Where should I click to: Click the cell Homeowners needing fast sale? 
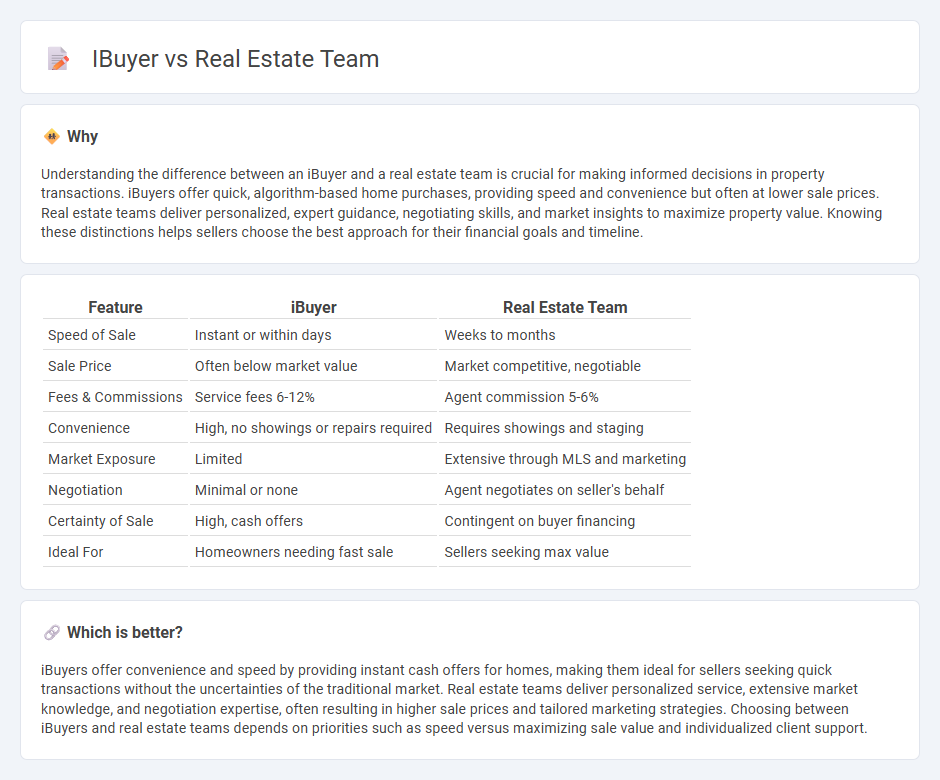pyautogui.click(x=294, y=552)
